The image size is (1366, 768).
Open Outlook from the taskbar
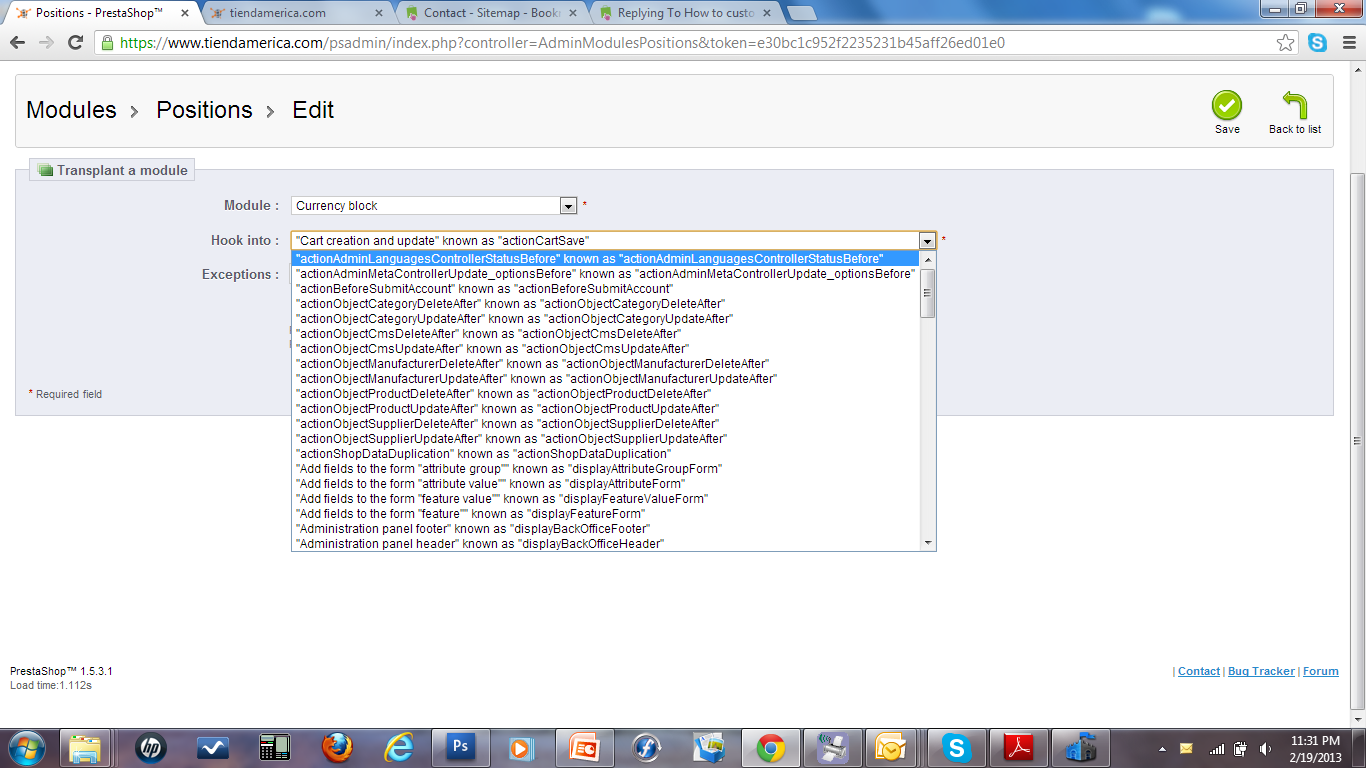tap(889, 748)
